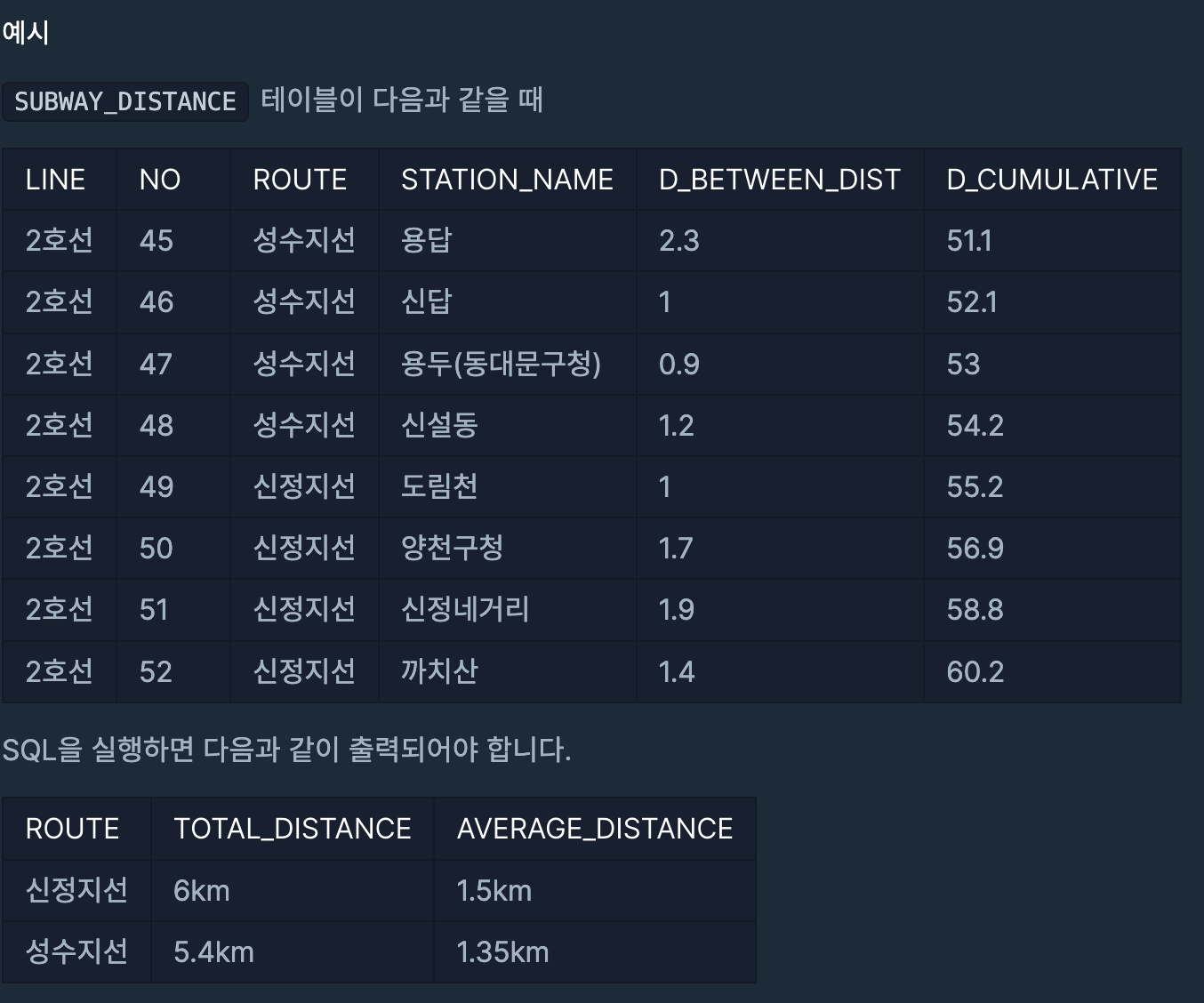Click the SUBWAY_DISTANCE code label
1204x1003 pixels.
point(124,101)
